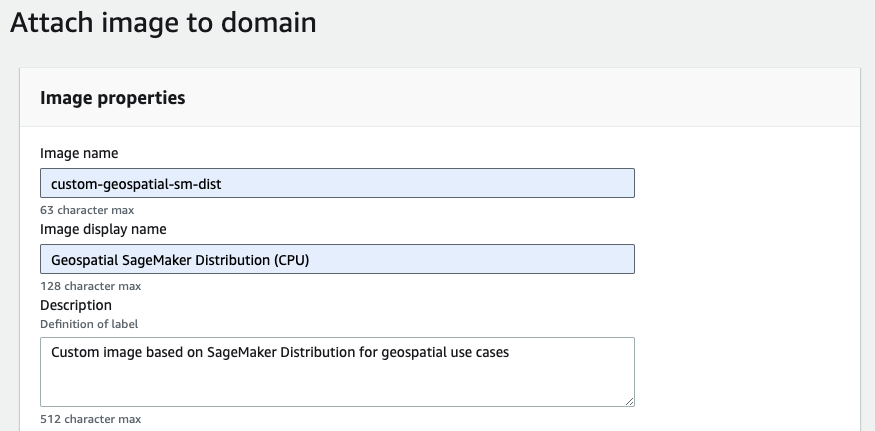875x431 pixels.
Task: Click the "Image name" field label
Action: coord(79,153)
